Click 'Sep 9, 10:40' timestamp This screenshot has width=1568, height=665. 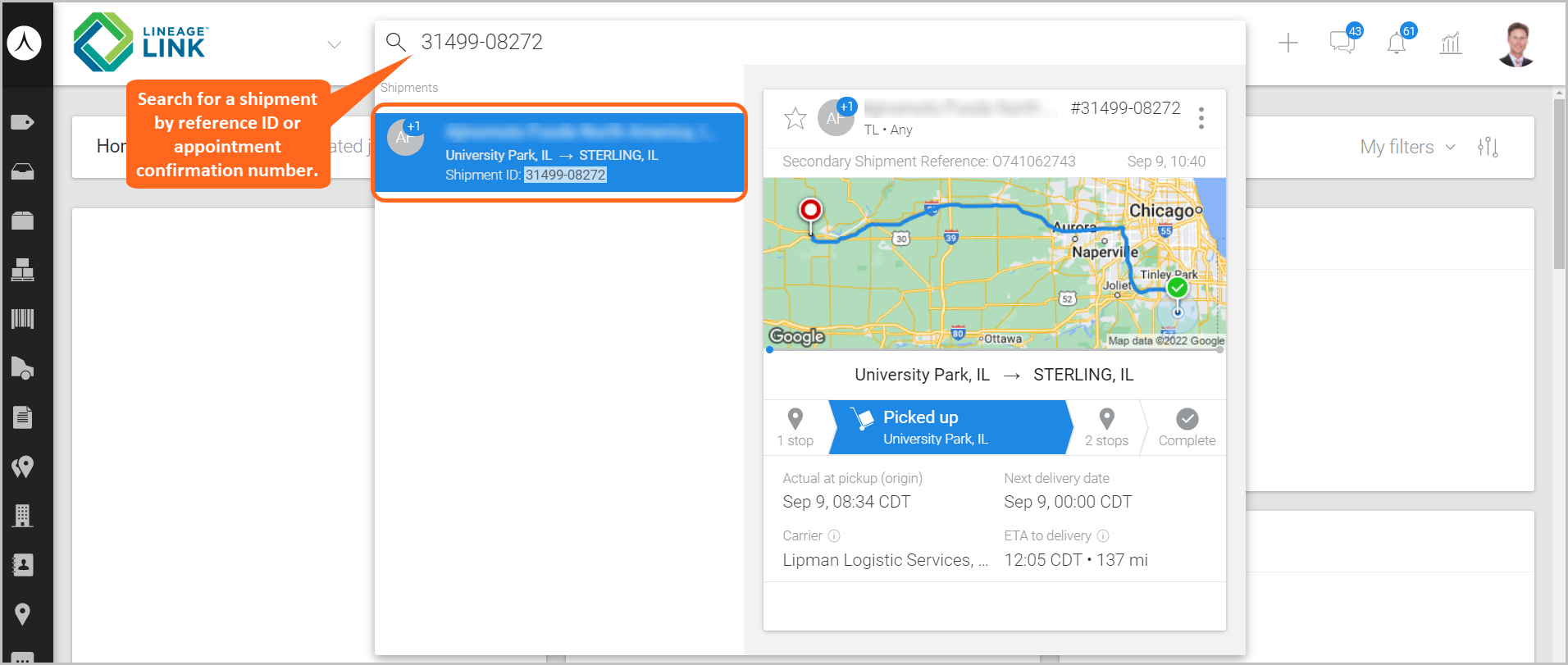pyautogui.click(x=1166, y=162)
